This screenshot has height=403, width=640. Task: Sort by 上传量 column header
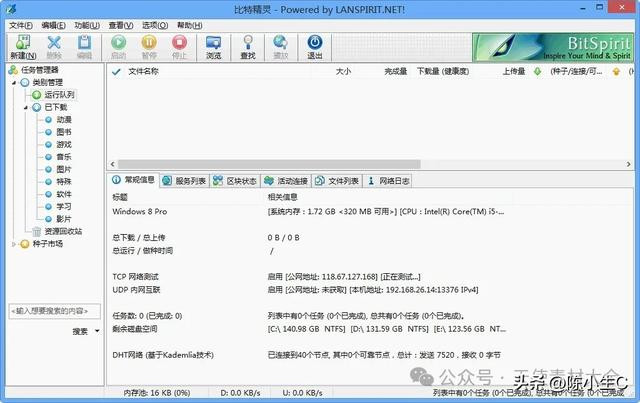tap(513, 71)
